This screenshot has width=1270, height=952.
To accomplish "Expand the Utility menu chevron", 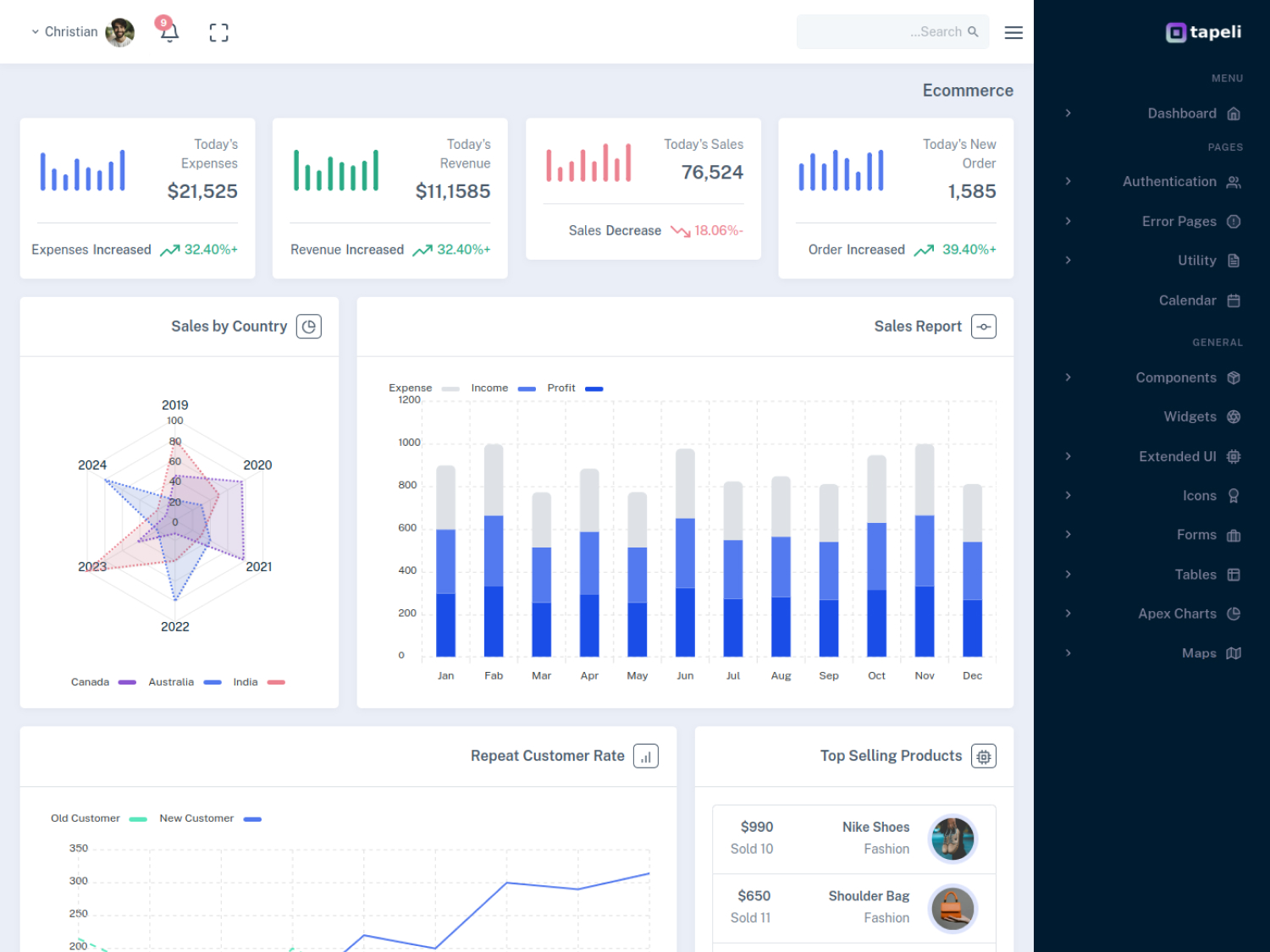I will (x=1068, y=261).
